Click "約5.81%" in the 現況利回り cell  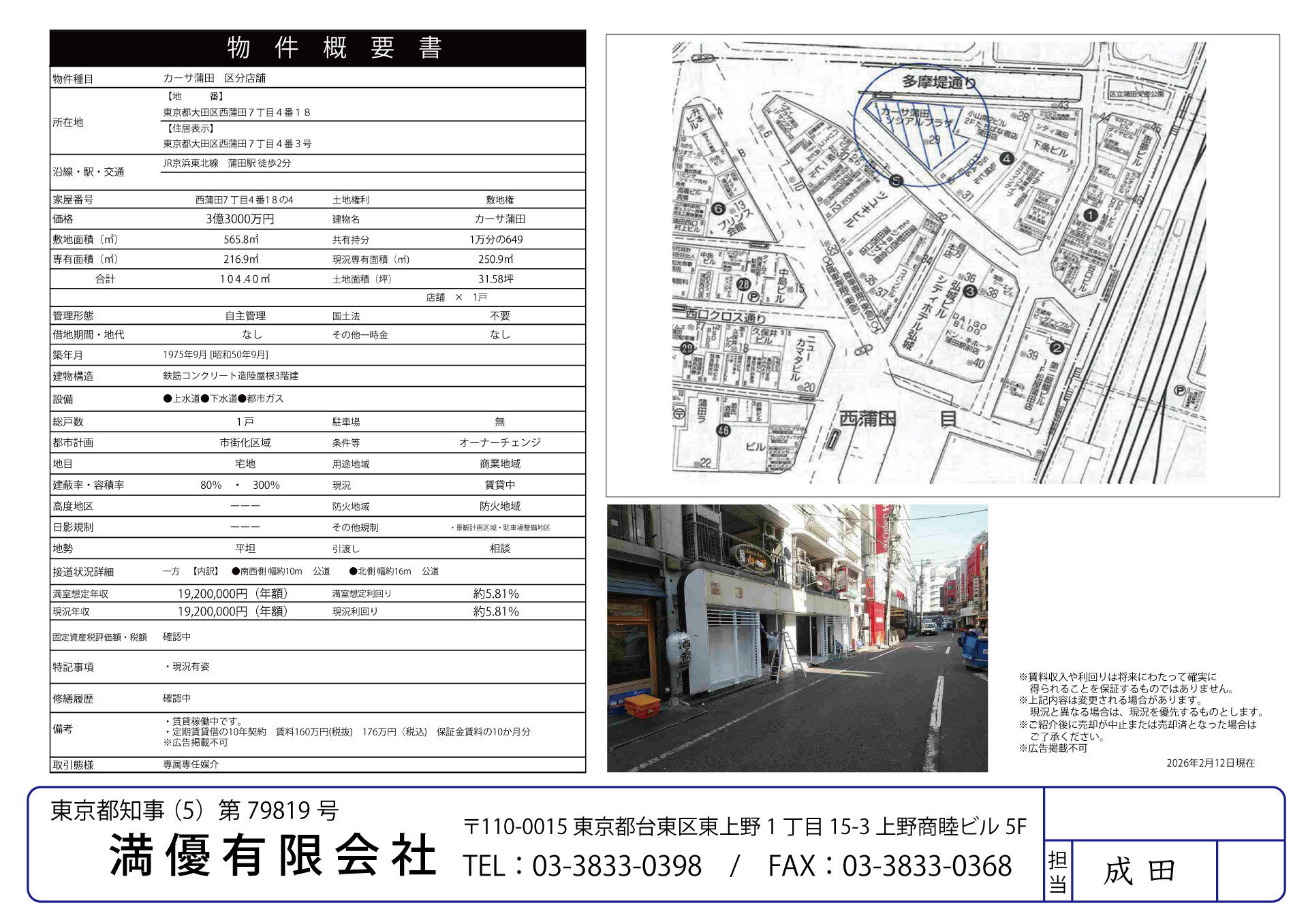click(496, 612)
